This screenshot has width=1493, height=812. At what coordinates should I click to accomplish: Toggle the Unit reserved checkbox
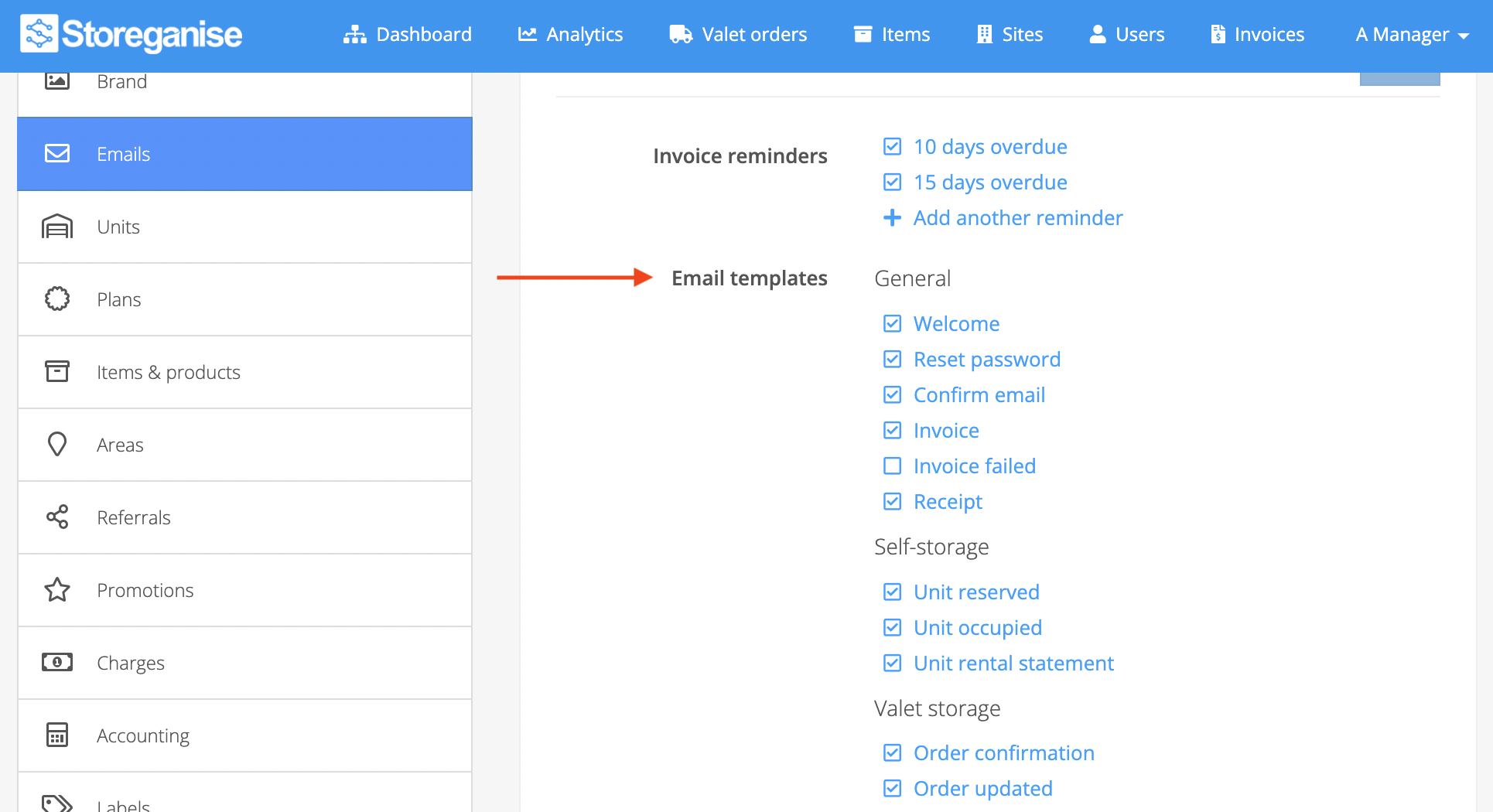click(892, 592)
